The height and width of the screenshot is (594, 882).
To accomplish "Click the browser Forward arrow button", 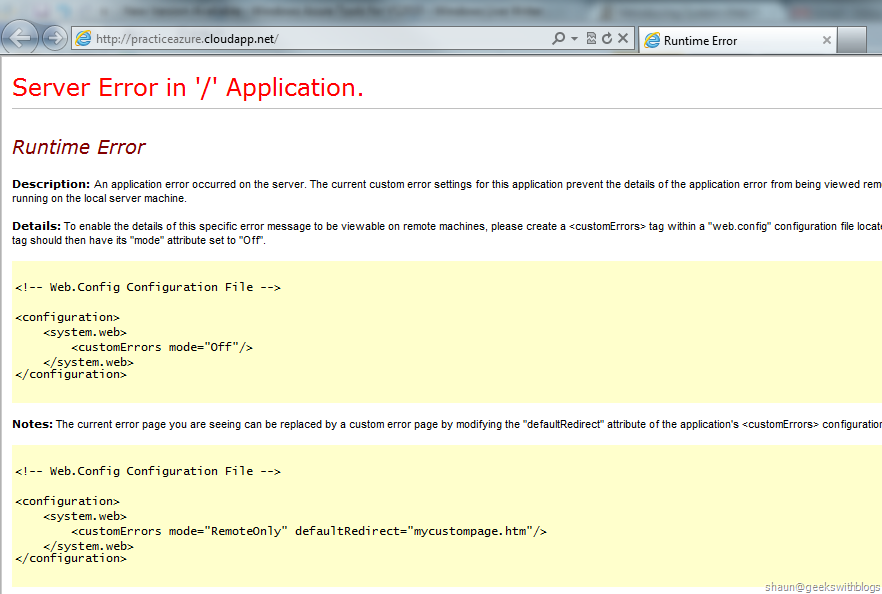I will coord(54,39).
